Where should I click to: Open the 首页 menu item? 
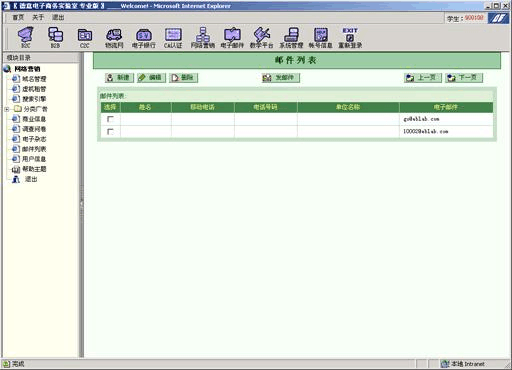[x=18, y=17]
